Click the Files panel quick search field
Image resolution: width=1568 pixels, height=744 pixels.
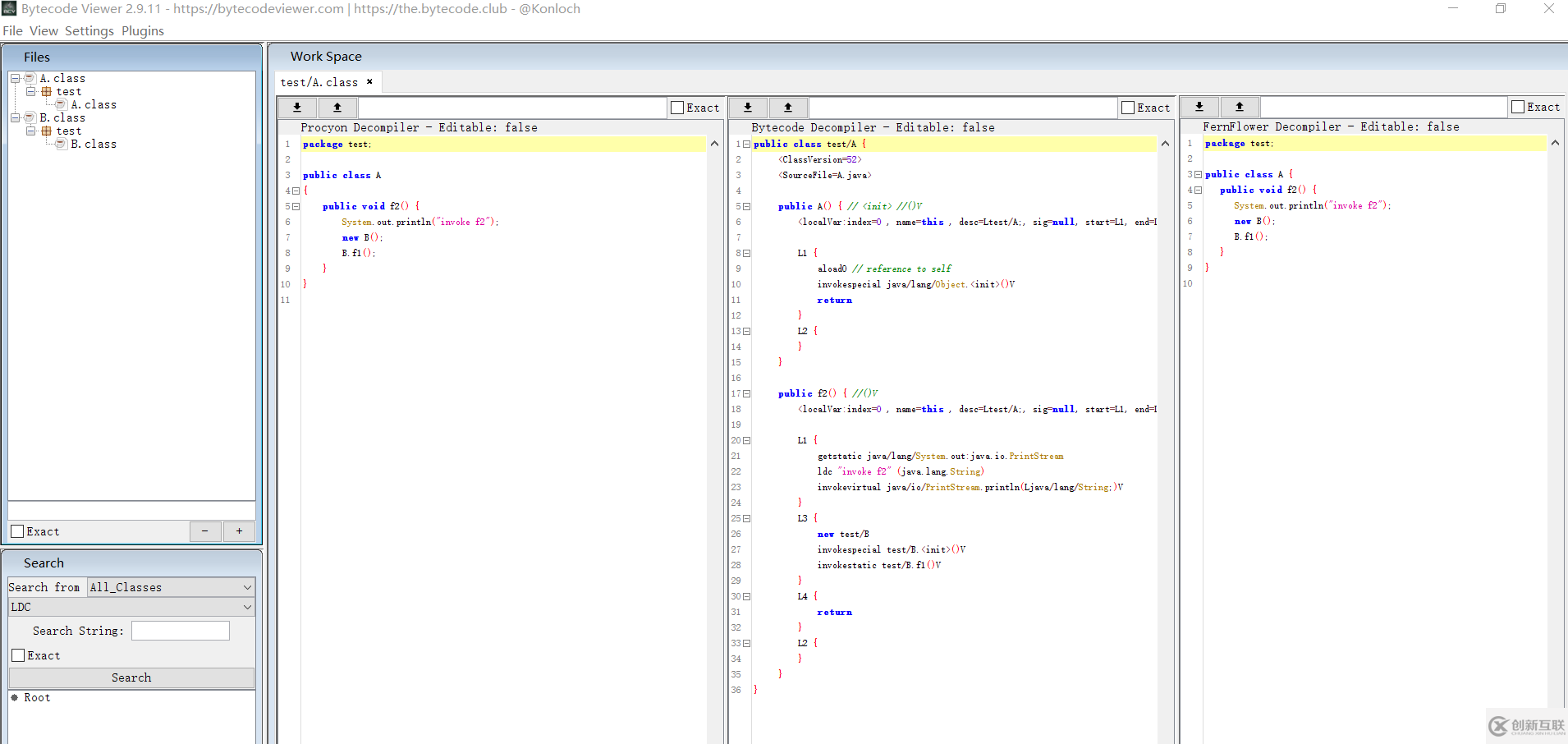coord(131,511)
